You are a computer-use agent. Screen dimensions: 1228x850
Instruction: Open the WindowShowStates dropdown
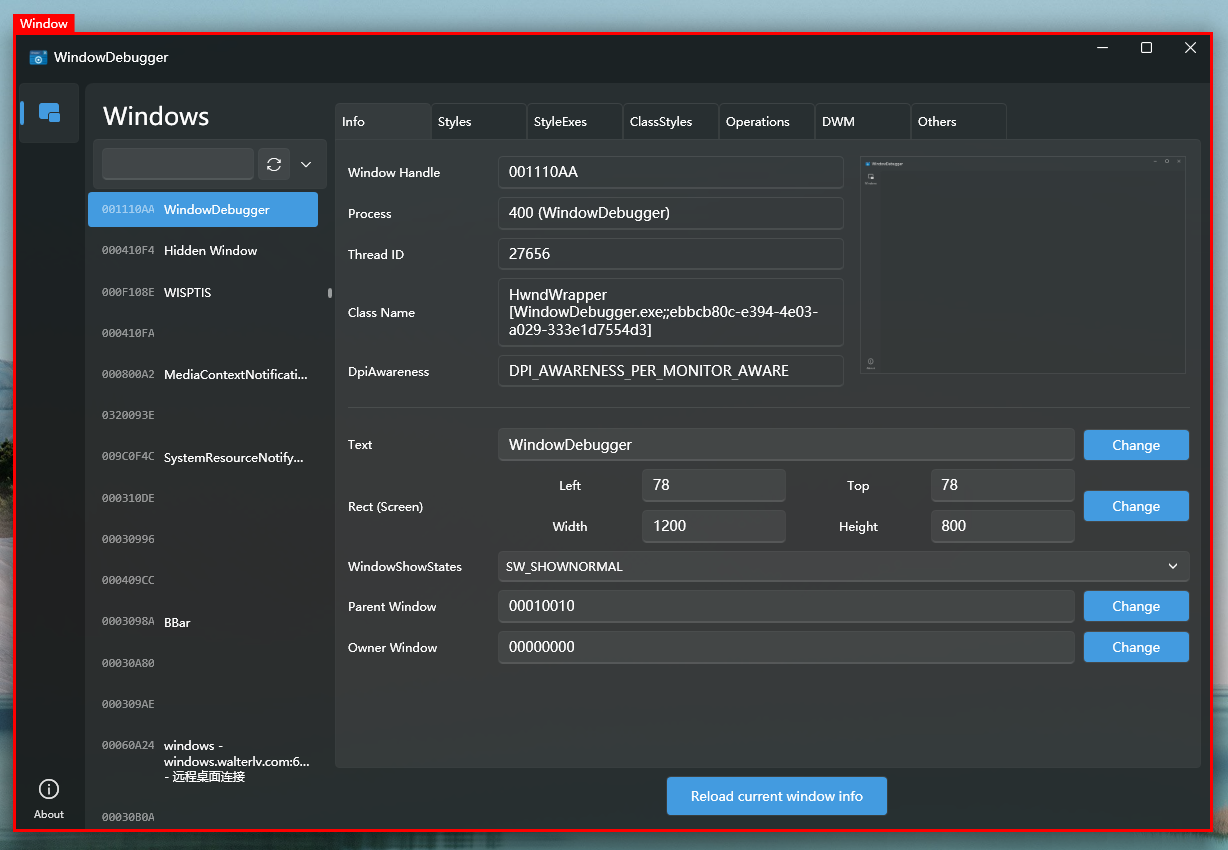pos(843,566)
